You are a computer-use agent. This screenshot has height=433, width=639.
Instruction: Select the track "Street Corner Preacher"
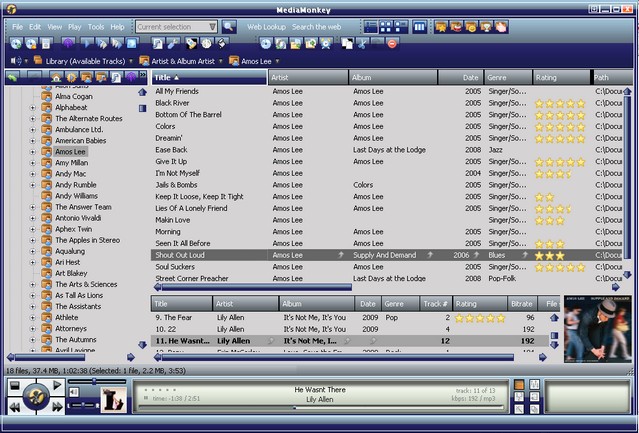tap(192, 279)
